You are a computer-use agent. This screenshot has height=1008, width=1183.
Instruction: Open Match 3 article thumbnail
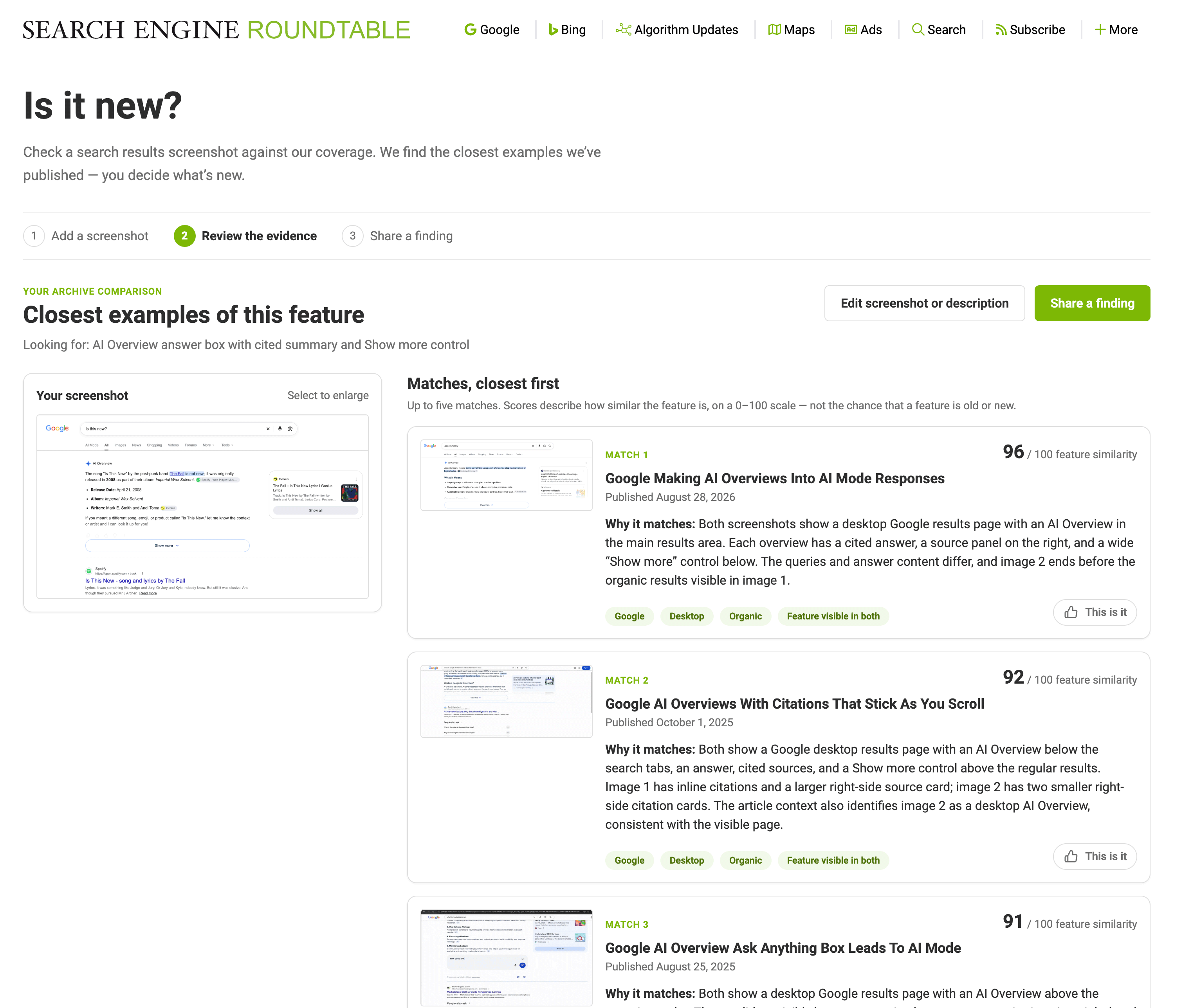(507, 957)
